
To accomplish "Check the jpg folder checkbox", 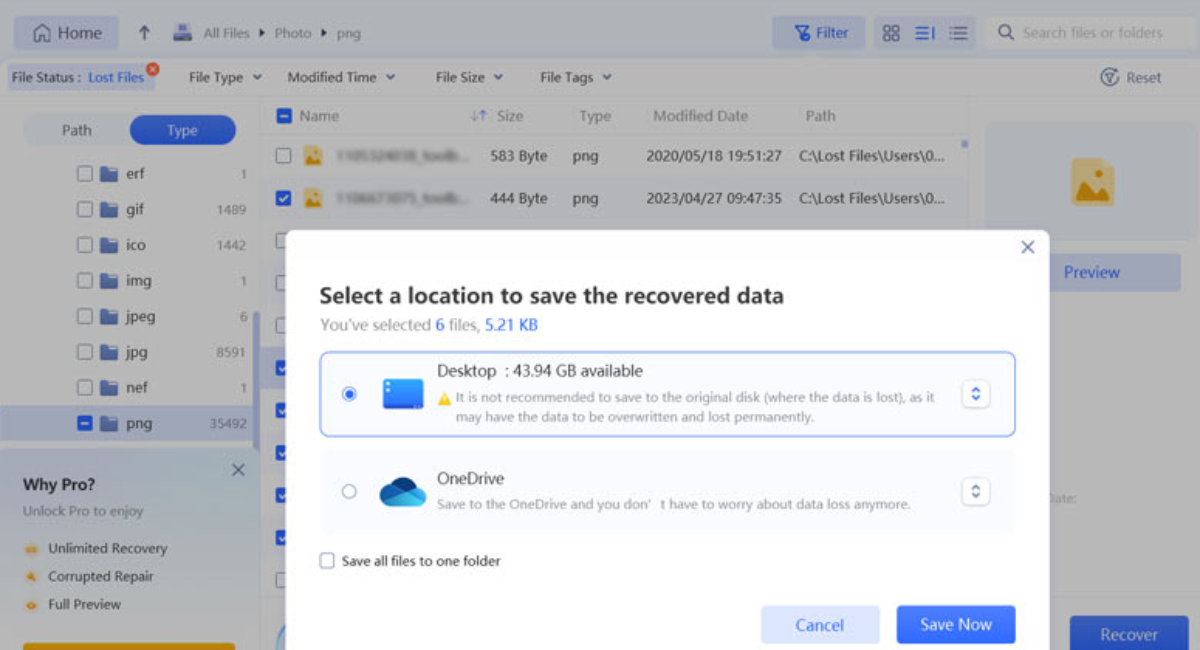I will (x=85, y=352).
